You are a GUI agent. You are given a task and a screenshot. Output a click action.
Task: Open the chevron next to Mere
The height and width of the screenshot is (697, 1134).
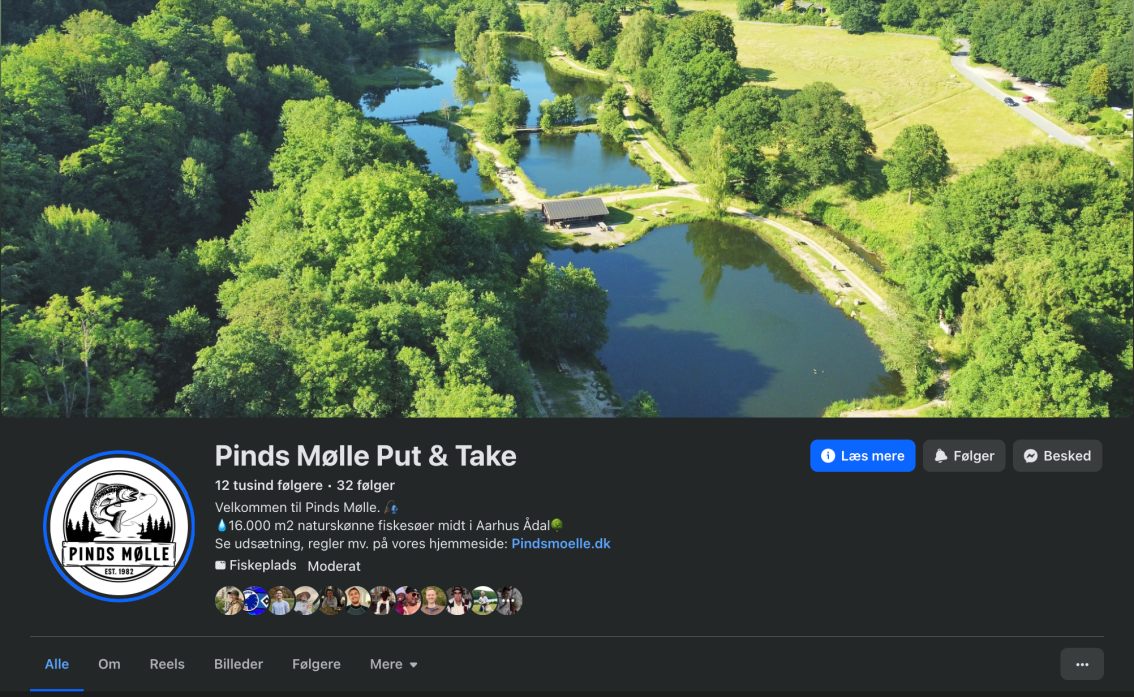pyautogui.click(x=414, y=664)
